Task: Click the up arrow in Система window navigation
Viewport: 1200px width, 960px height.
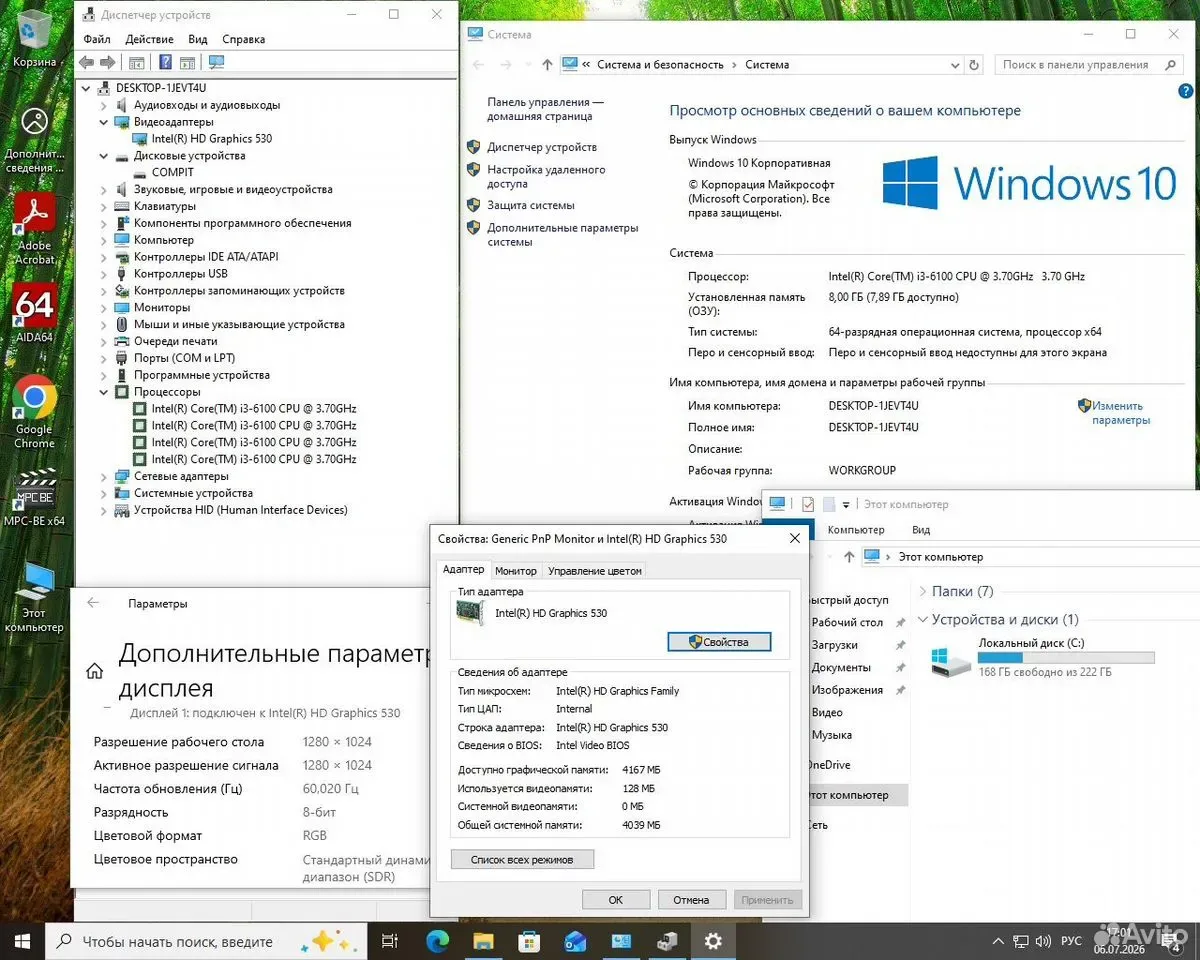Action: (x=546, y=65)
